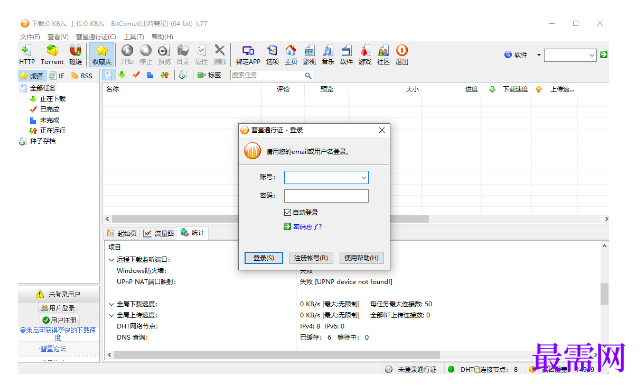644x389 pixels.
Task: Open the Help(H) menu
Action: (162, 37)
